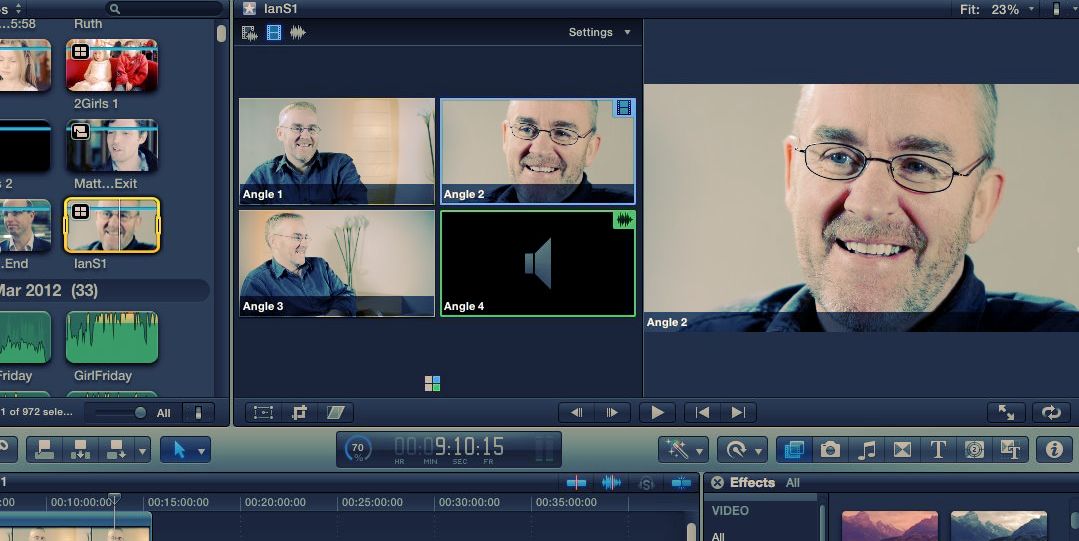Open the clip appearance options button
The image size is (1079, 541).
[x=198, y=413]
